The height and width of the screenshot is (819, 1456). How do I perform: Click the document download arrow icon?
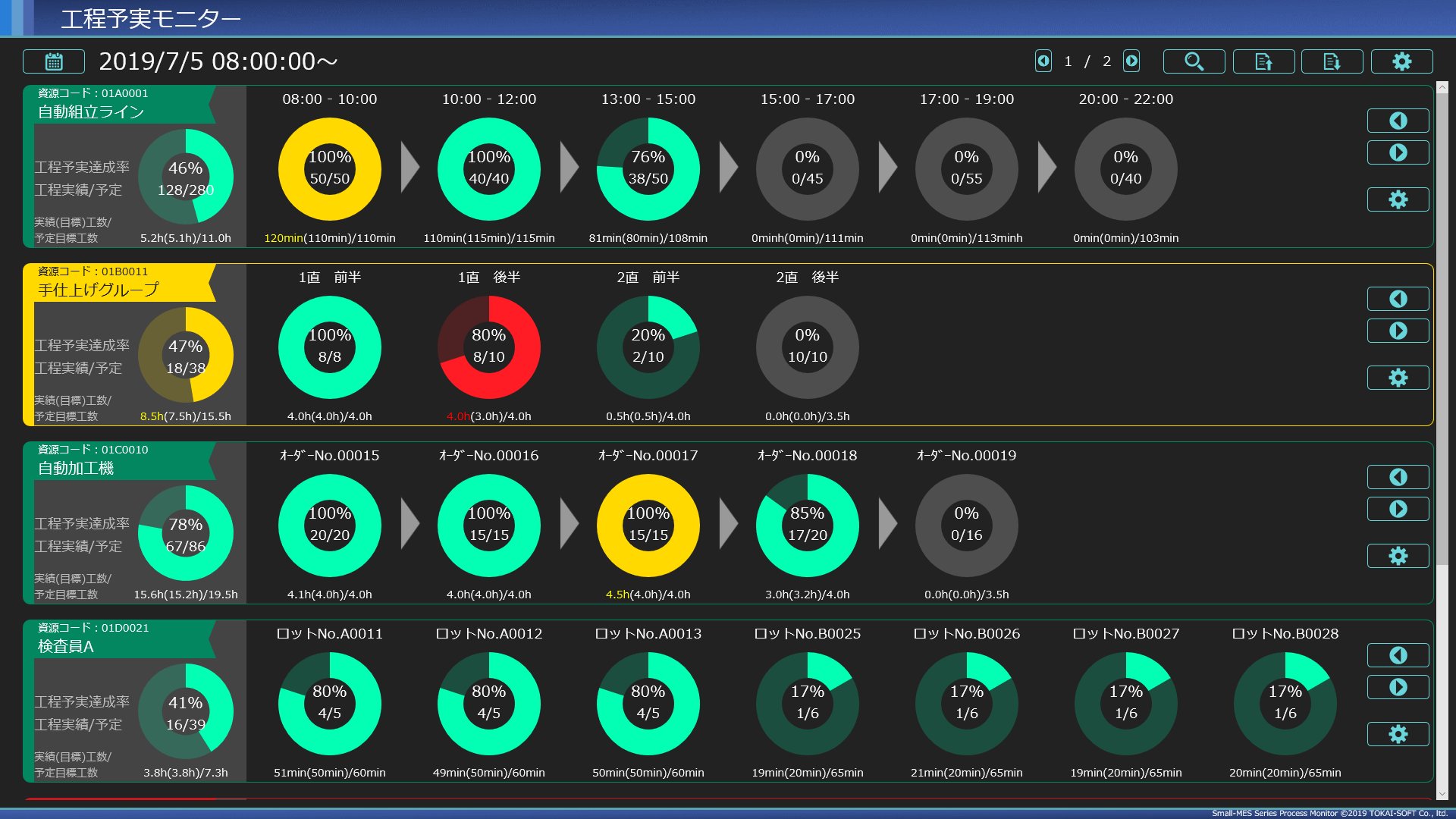point(1332,61)
